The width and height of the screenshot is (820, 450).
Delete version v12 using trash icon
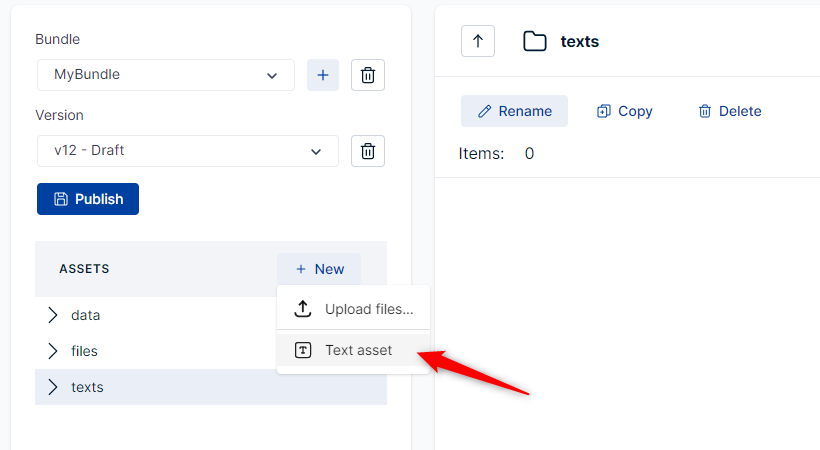point(368,151)
